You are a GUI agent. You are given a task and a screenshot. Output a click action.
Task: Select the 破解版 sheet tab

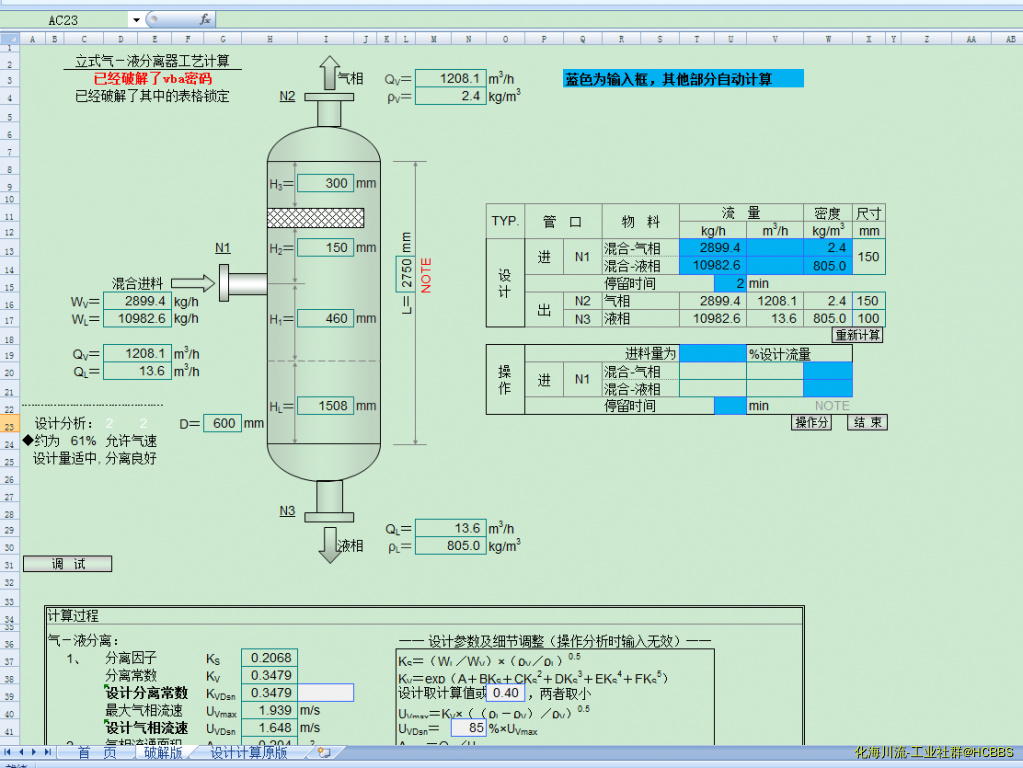pyautogui.click(x=163, y=752)
